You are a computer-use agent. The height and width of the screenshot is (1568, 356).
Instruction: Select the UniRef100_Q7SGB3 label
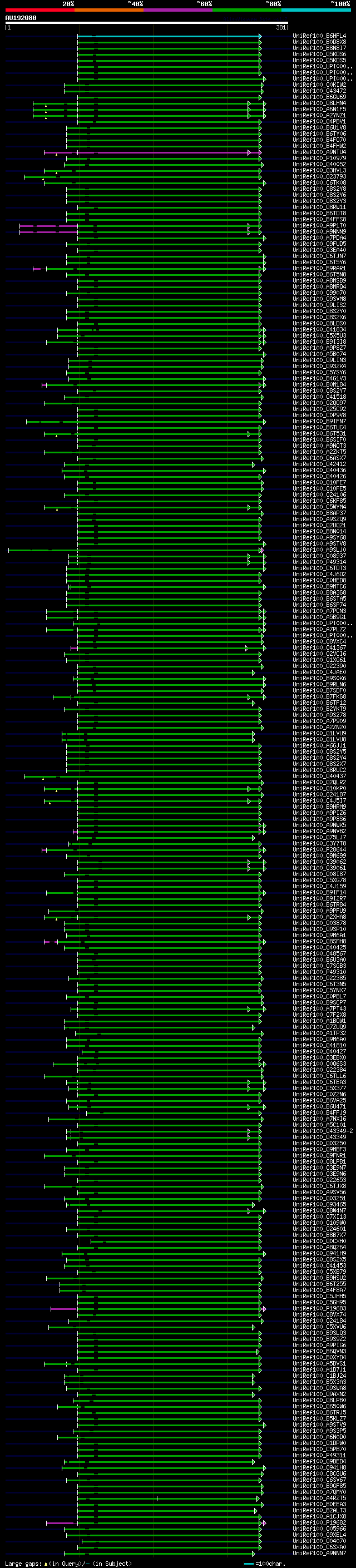[x=319, y=966]
